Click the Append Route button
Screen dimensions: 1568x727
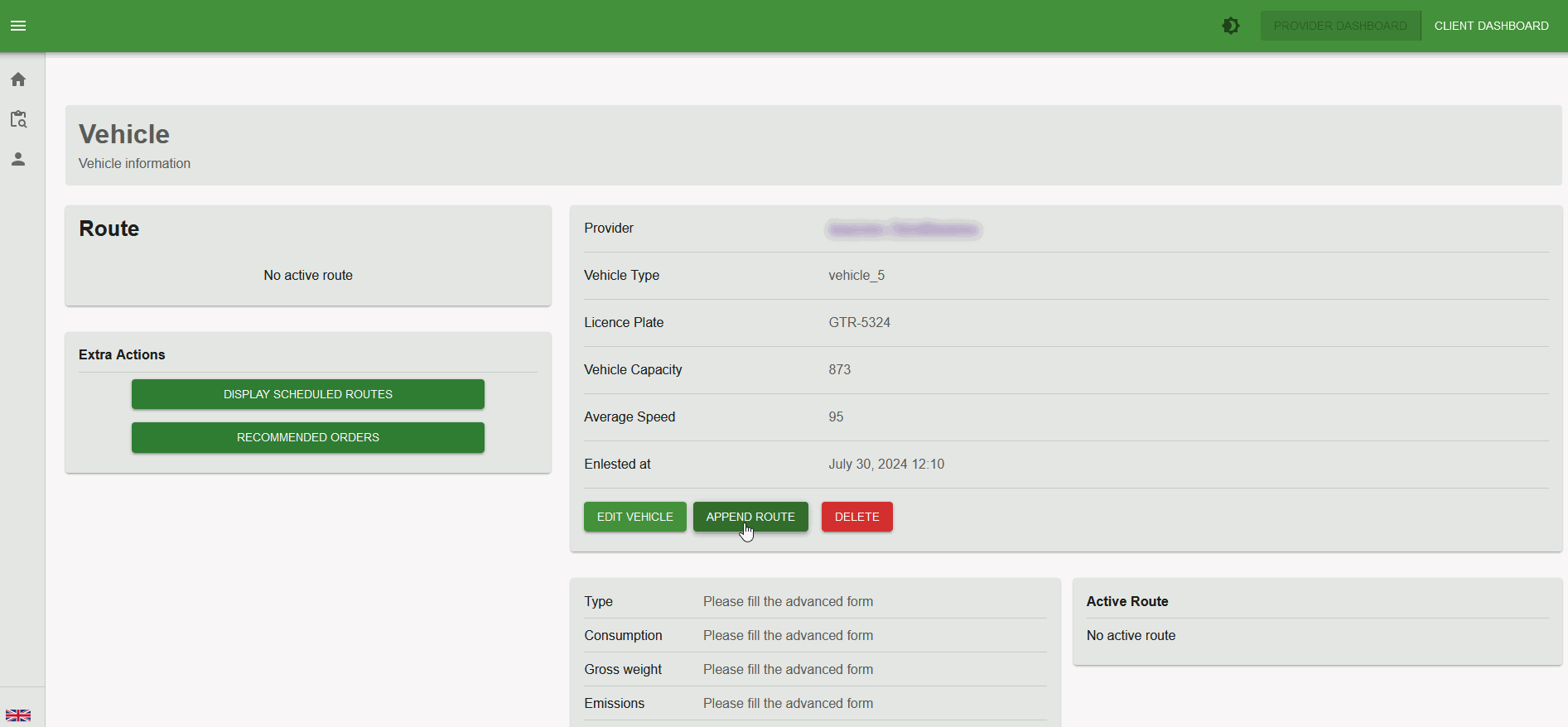750,517
